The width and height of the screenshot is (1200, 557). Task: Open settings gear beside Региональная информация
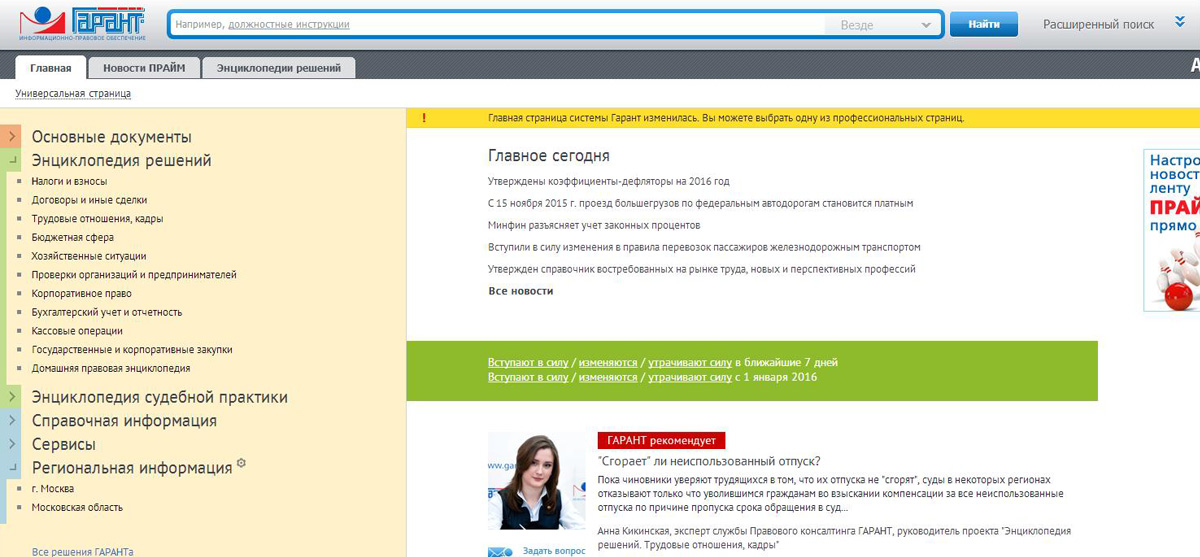click(241, 464)
